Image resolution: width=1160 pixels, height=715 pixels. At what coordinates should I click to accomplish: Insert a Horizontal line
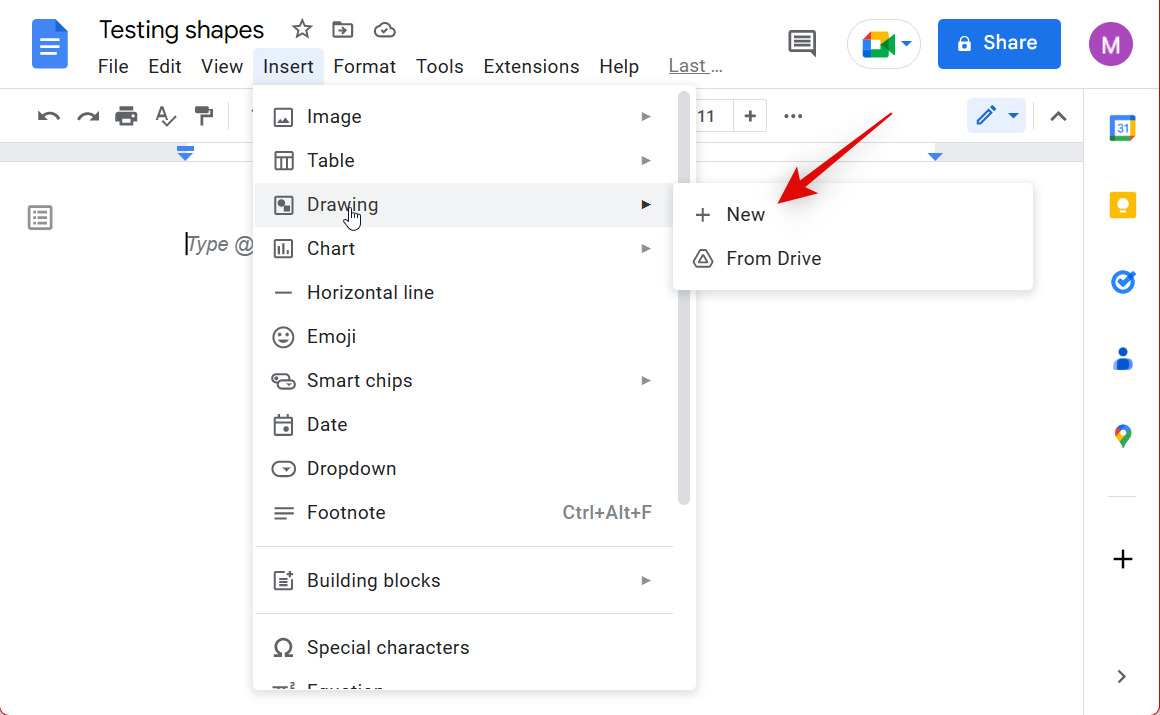[464, 293]
